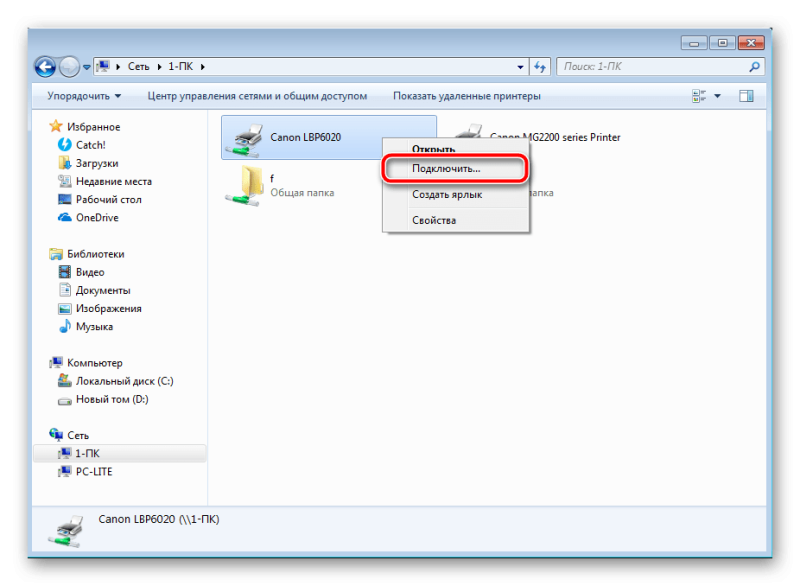Select the shared folder f icon
This screenshot has height=586, width=800.
tap(244, 186)
